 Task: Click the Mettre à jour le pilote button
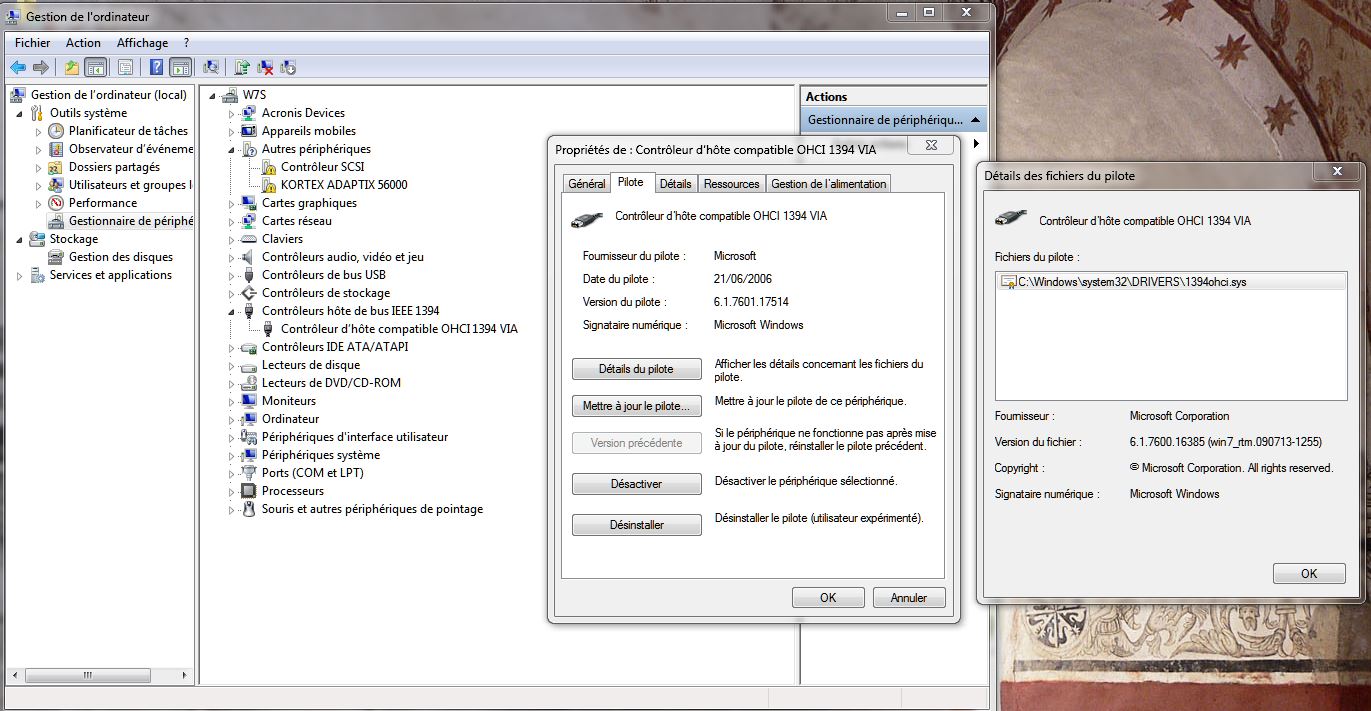tap(636, 406)
